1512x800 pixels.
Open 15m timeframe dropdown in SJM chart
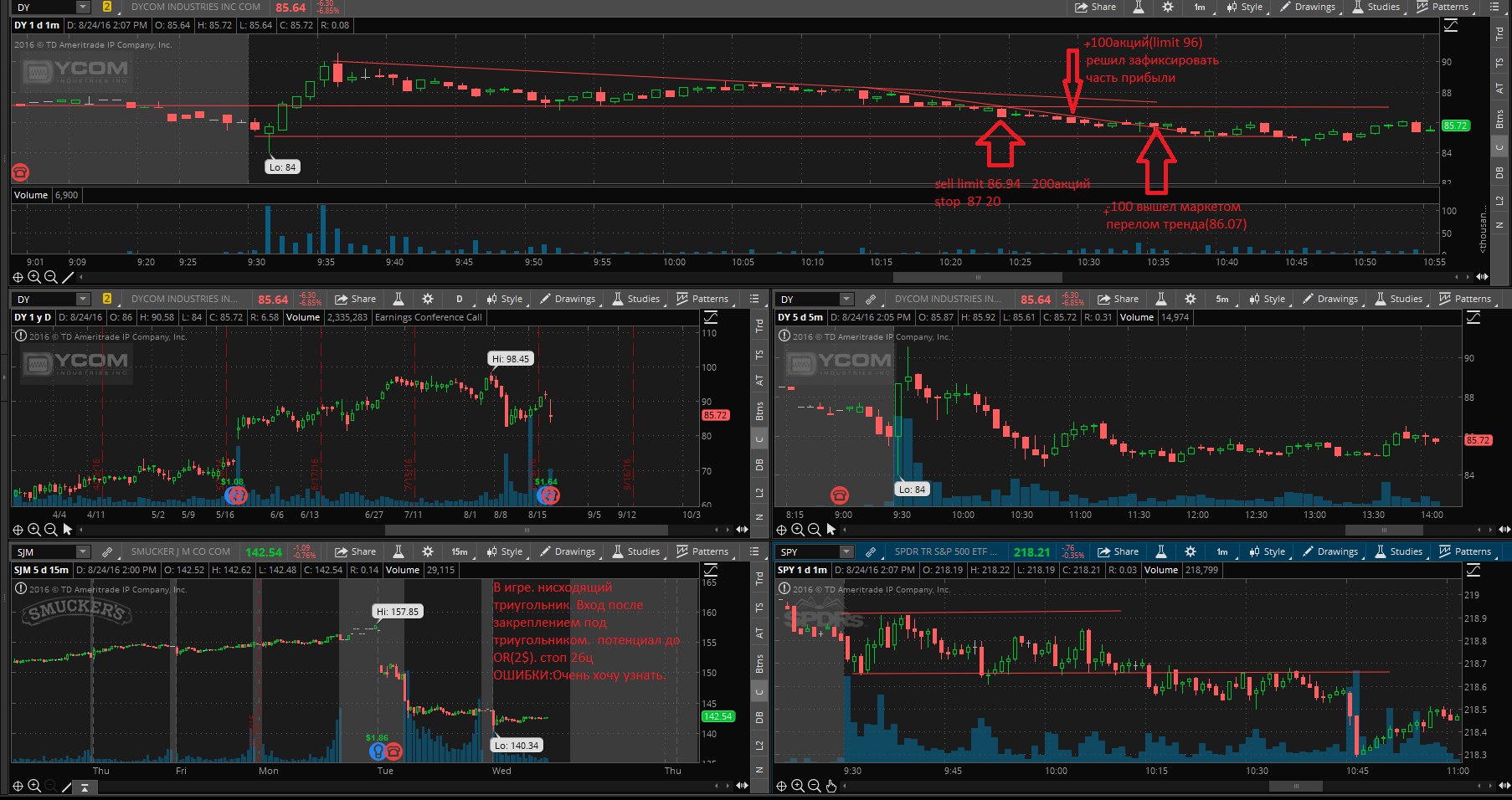coord(460,551)
